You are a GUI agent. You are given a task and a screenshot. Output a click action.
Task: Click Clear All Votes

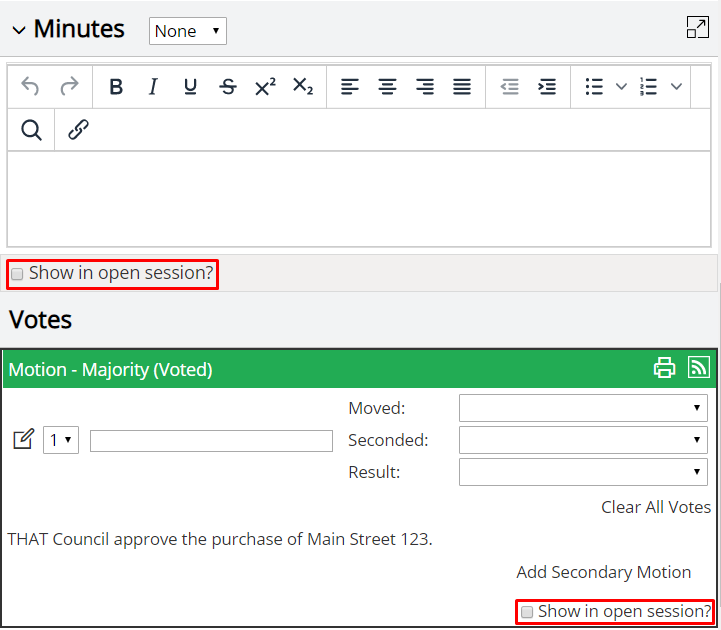click(x=656, y=507)
